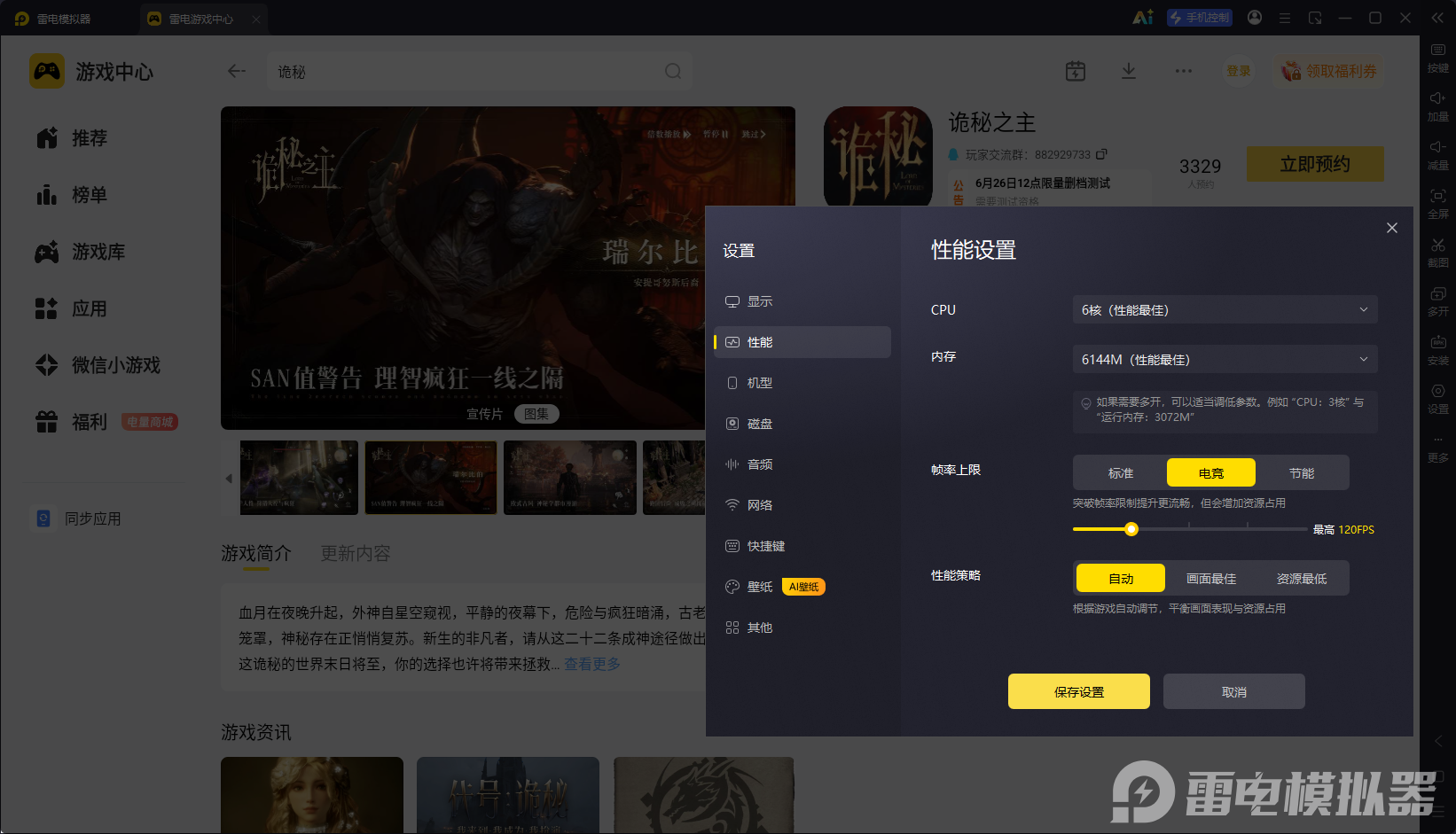
Task: Choose 资源最低 performance strategy
Action: click(1302, 579)
